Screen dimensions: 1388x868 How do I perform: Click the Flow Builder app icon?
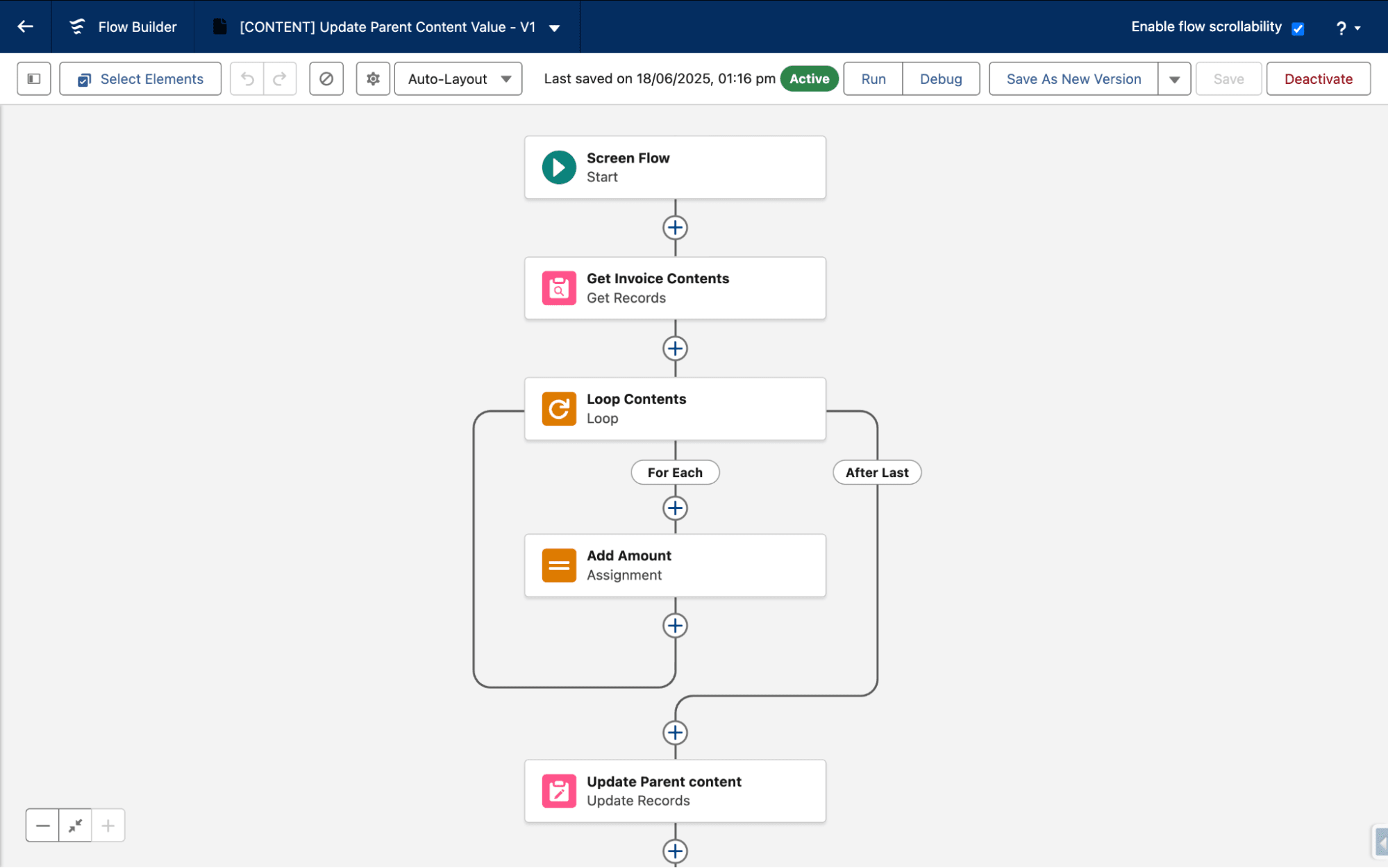(x=76, y=26)
